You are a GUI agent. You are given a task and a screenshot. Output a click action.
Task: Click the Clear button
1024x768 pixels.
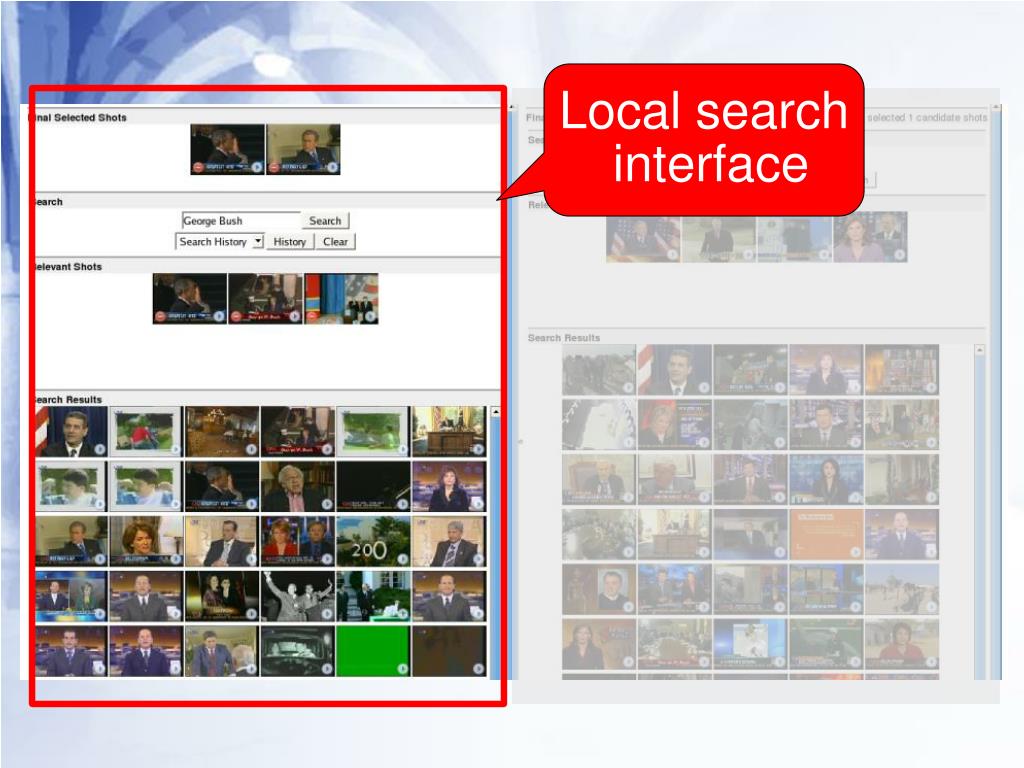coord(336,242)
